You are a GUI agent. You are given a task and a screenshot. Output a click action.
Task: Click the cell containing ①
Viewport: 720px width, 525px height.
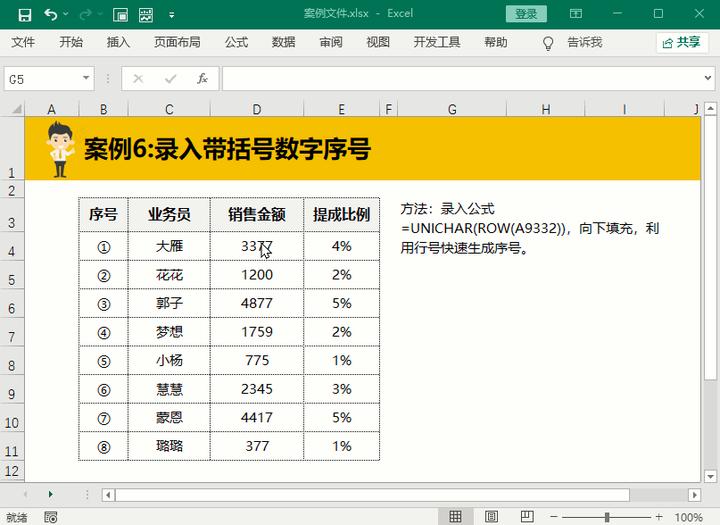coord(103,247)
